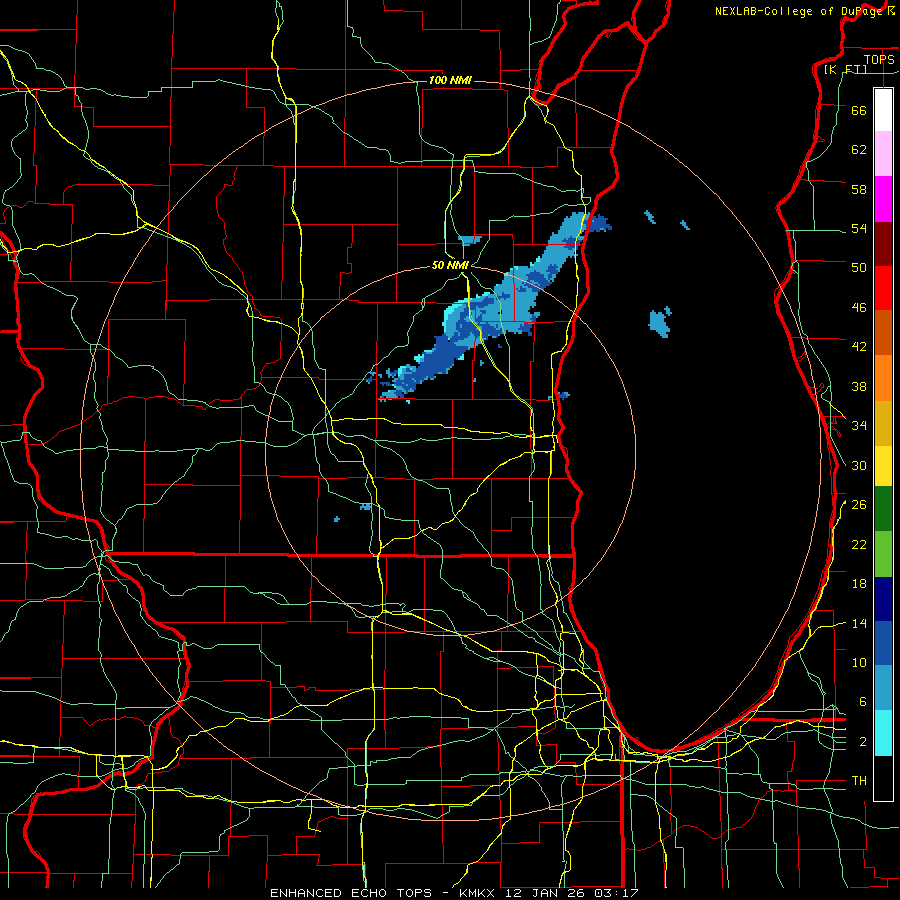Click the orange 42 kft legend swatch
This screenshot has width=900, height=900.
tap(883, 378)
